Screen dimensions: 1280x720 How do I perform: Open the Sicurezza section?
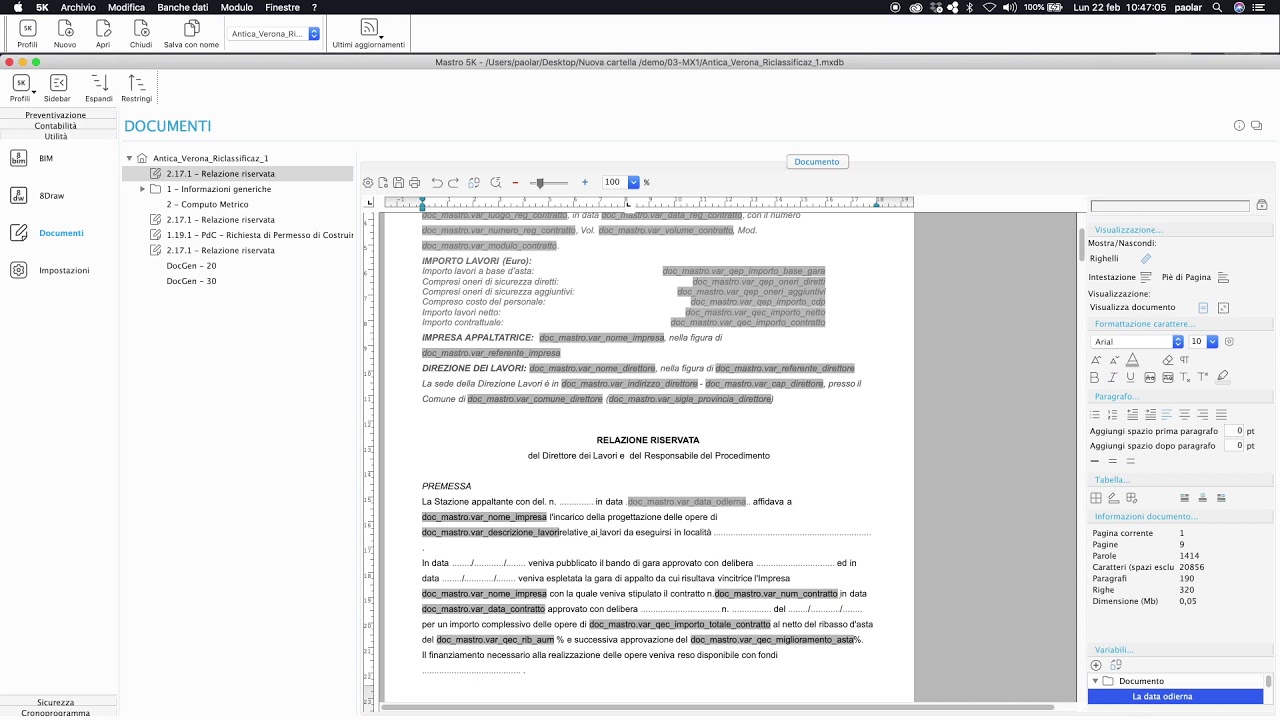coord(56,702)
